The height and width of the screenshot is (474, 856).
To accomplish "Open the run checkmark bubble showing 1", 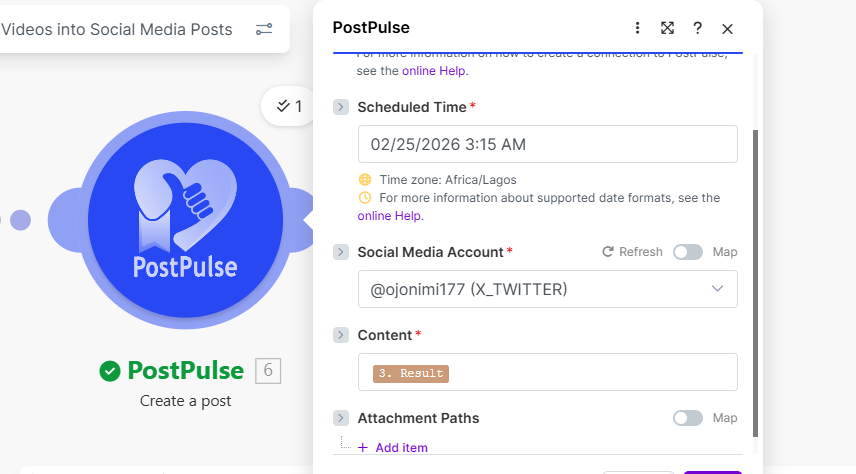I will (289, 106).
